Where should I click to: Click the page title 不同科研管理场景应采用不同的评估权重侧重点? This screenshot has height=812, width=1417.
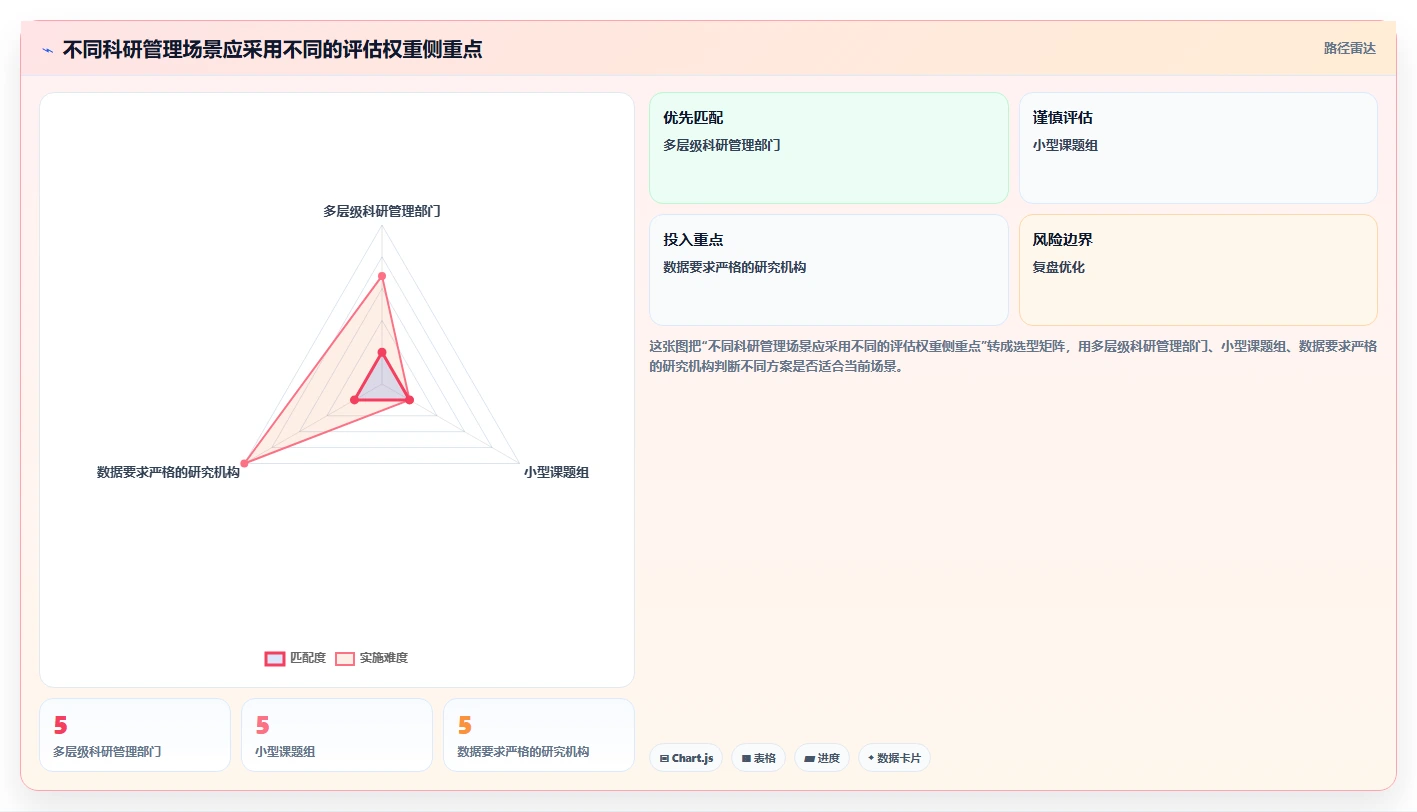272,49
